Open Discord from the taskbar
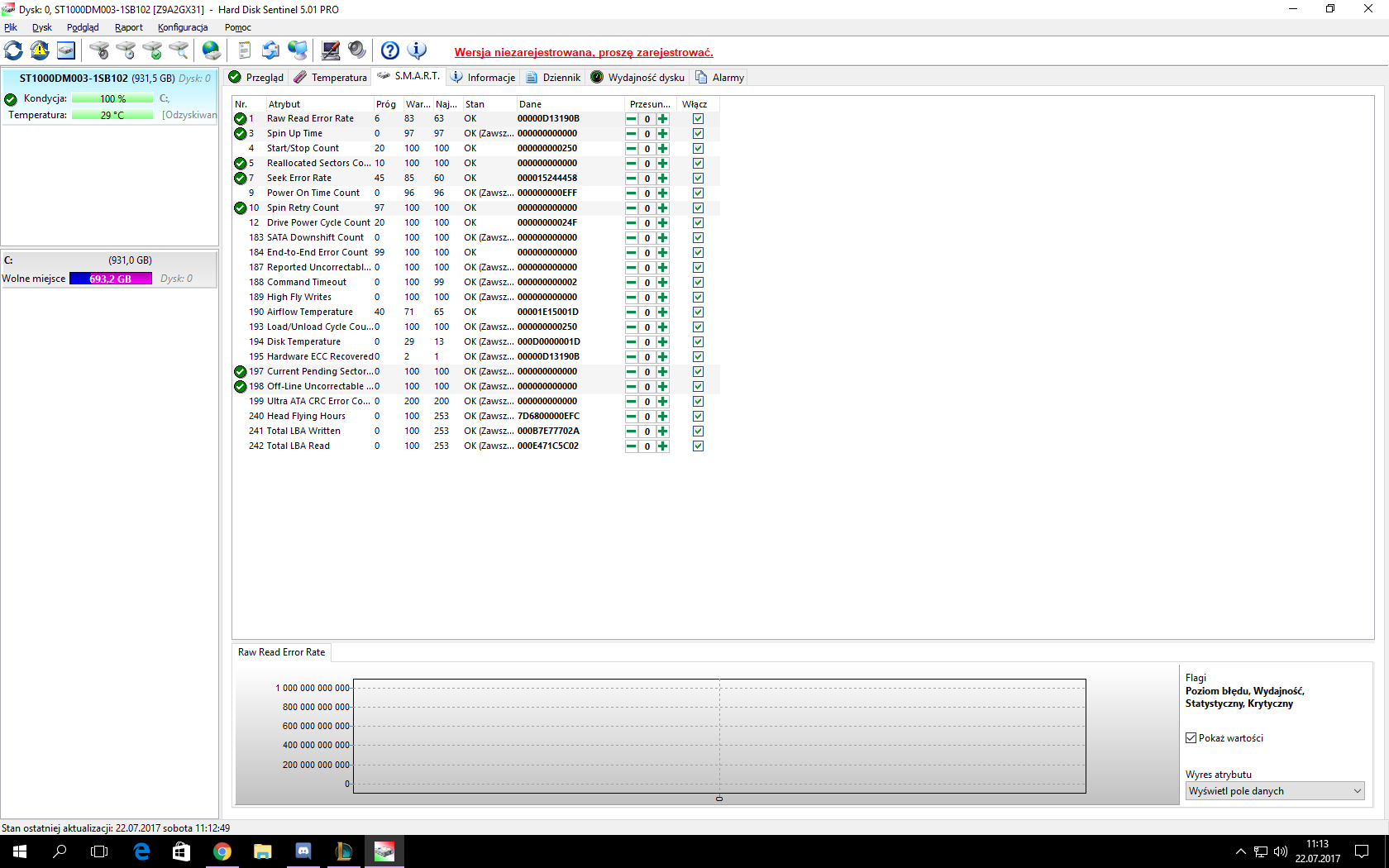The image size is (1389, 868). (303, 851)
